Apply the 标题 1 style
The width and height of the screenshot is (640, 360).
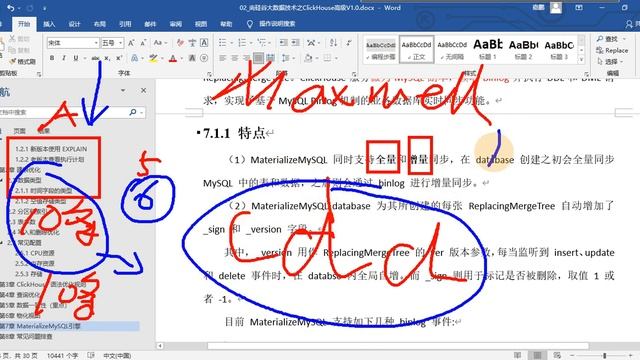(x=487, y=50)
